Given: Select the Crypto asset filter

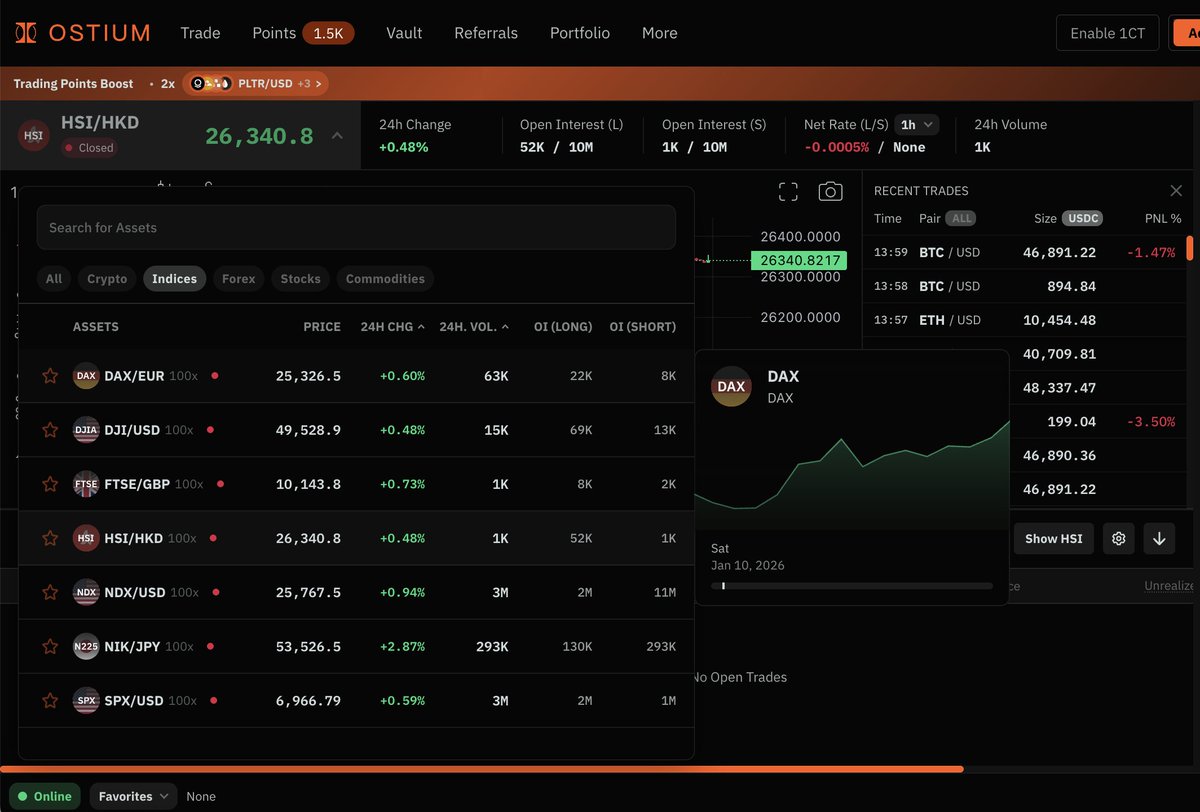Looking at the screenshot, I should pos(107,279).
